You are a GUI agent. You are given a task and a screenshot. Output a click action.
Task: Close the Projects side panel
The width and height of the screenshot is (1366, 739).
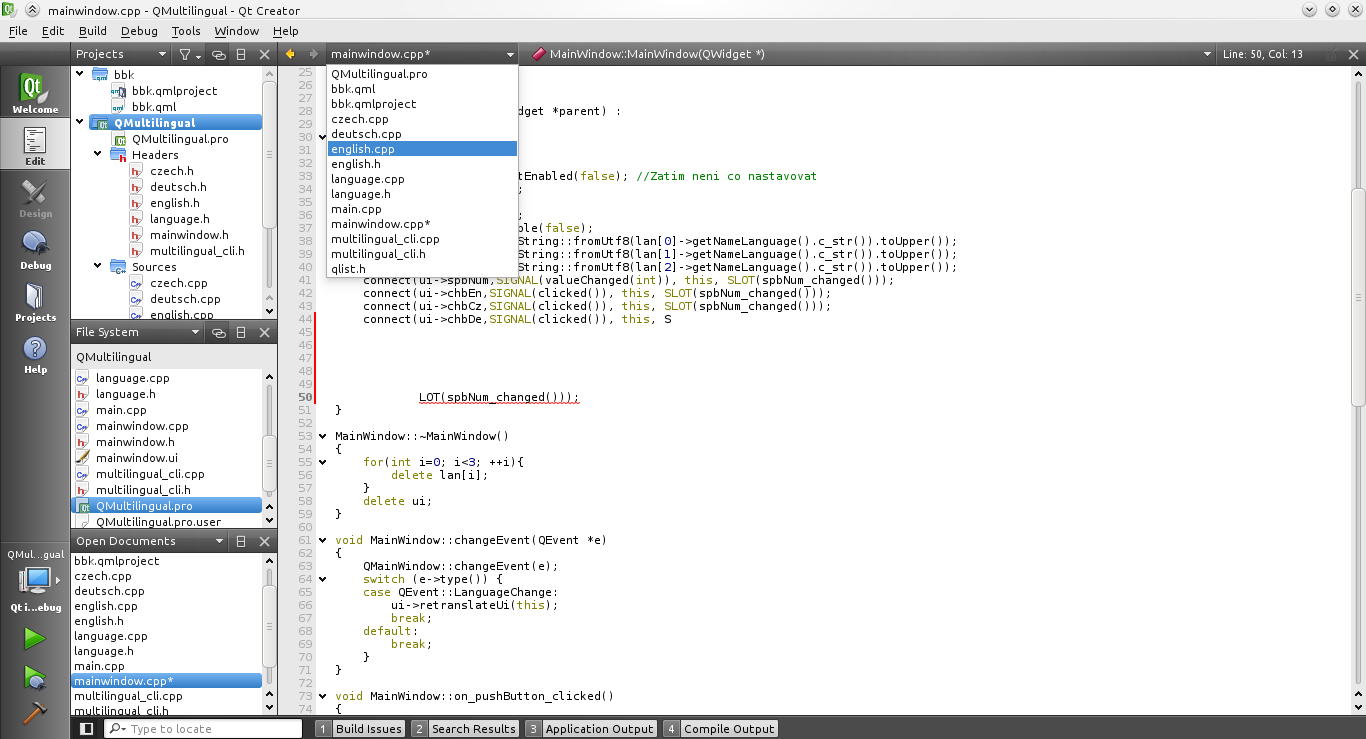click(264, 54)
